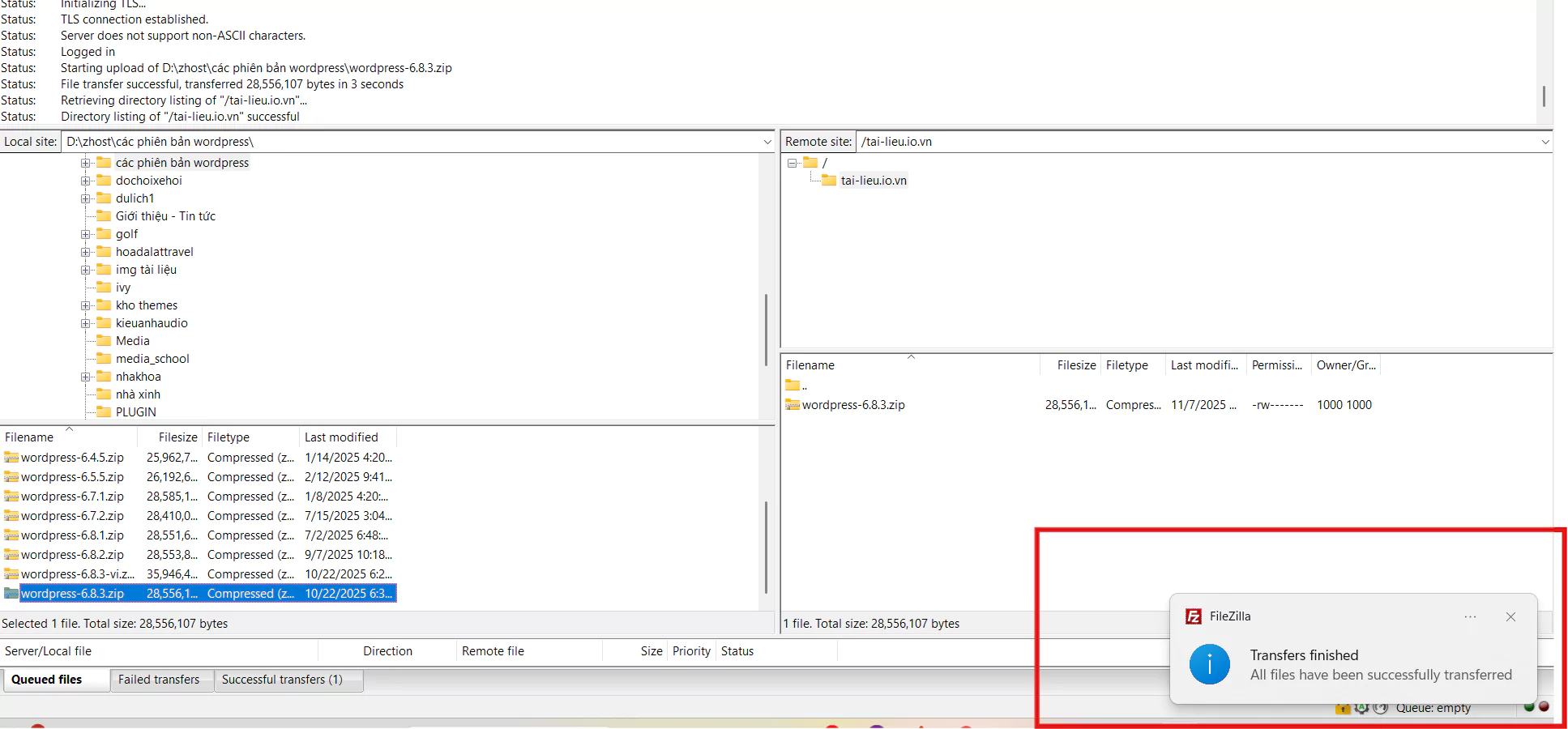This screenshot has width=1568, height=729.
Task: Open notification options three-dot menu
Action: tap(1470, 617)
